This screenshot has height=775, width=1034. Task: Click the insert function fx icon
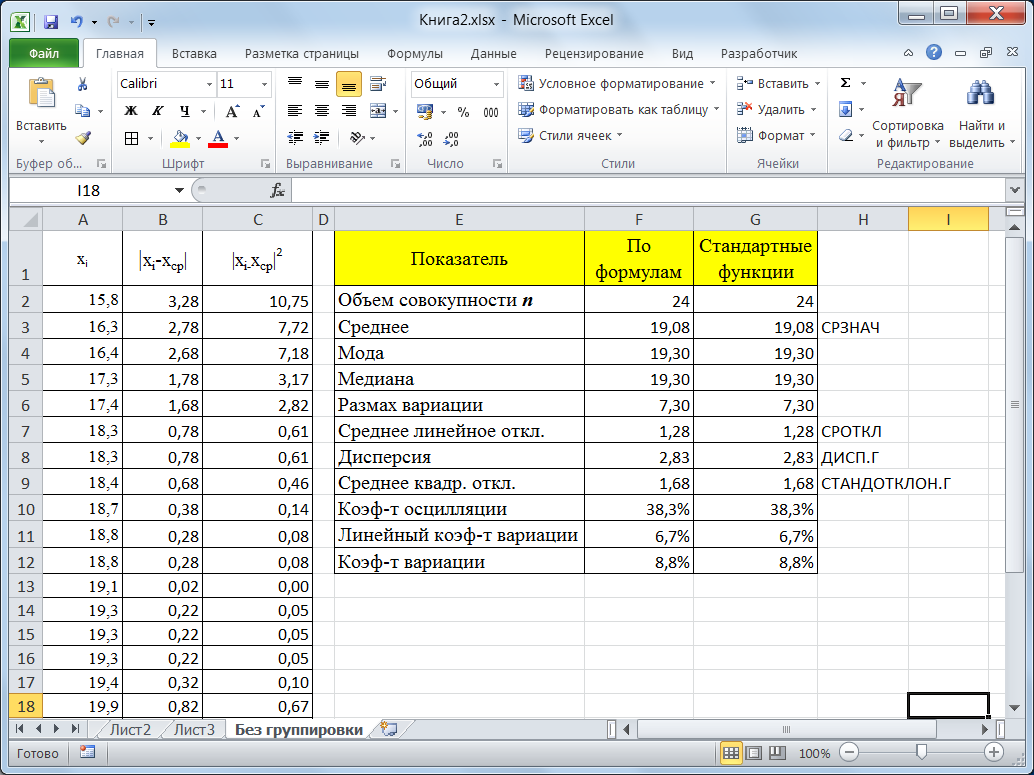[278, 191]
